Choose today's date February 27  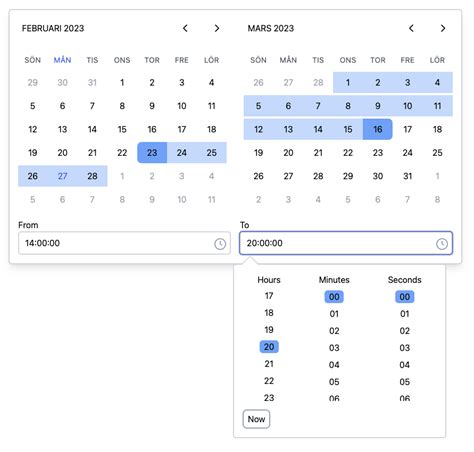(62, 176)
